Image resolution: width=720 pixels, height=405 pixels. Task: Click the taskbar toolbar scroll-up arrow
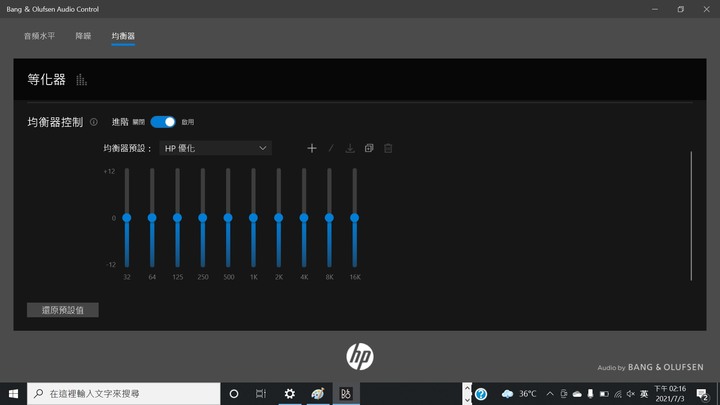tap(467, 388)
